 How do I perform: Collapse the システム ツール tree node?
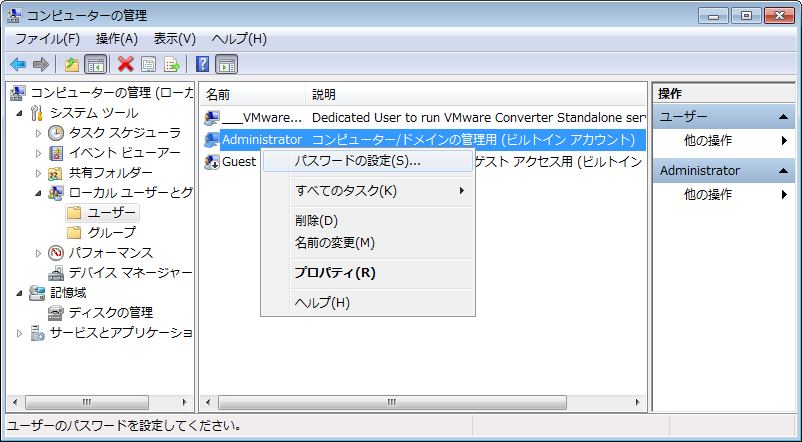pos(20,114)
